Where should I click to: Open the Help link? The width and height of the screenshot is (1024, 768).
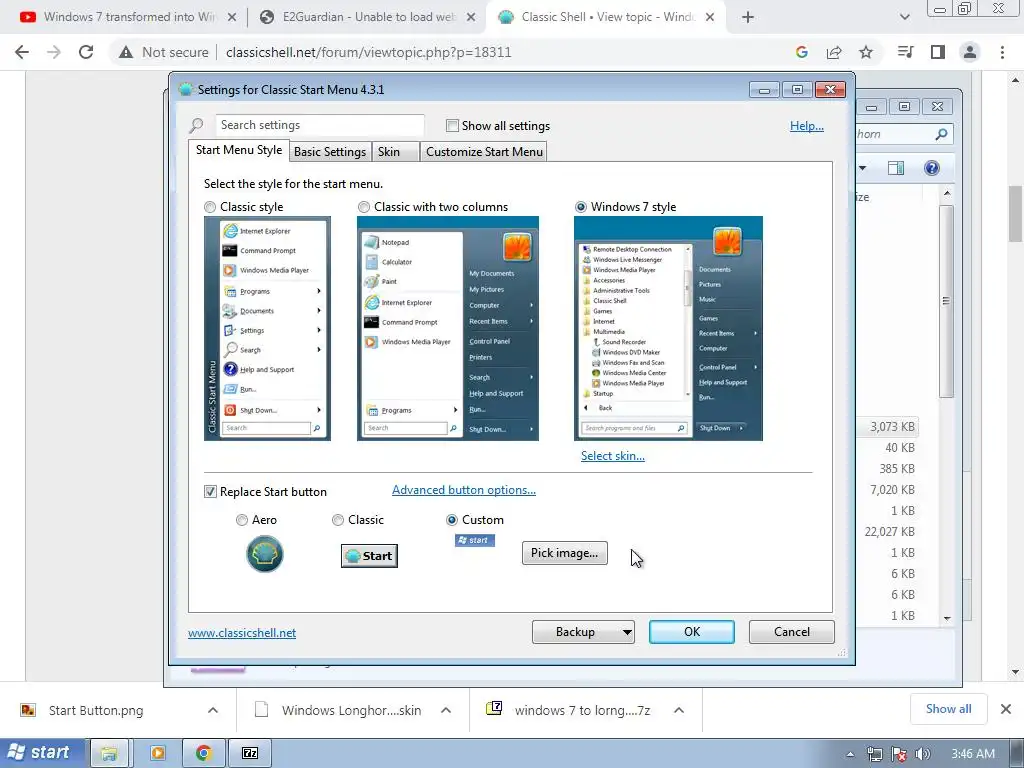tap(807, 126)
